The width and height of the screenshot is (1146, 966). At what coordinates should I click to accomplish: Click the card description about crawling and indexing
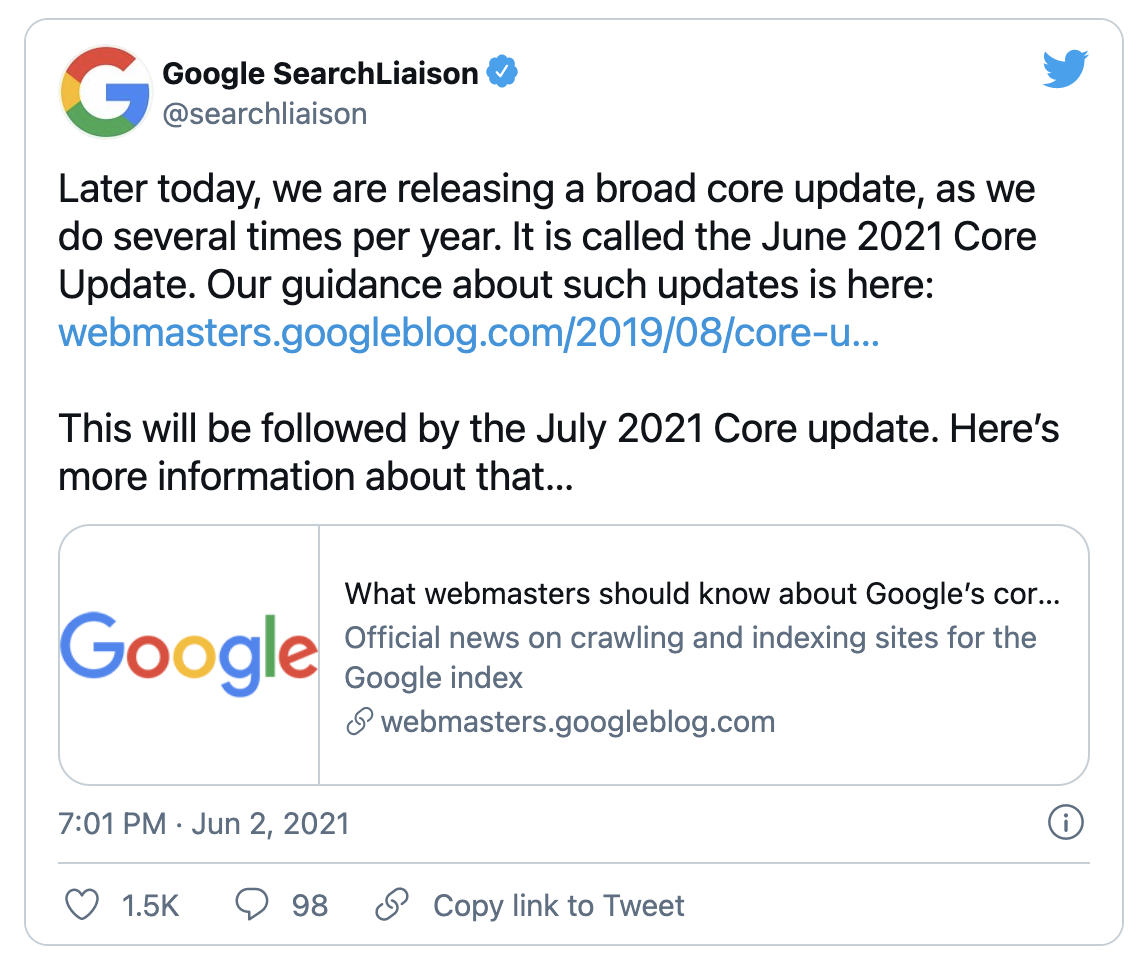690,657
